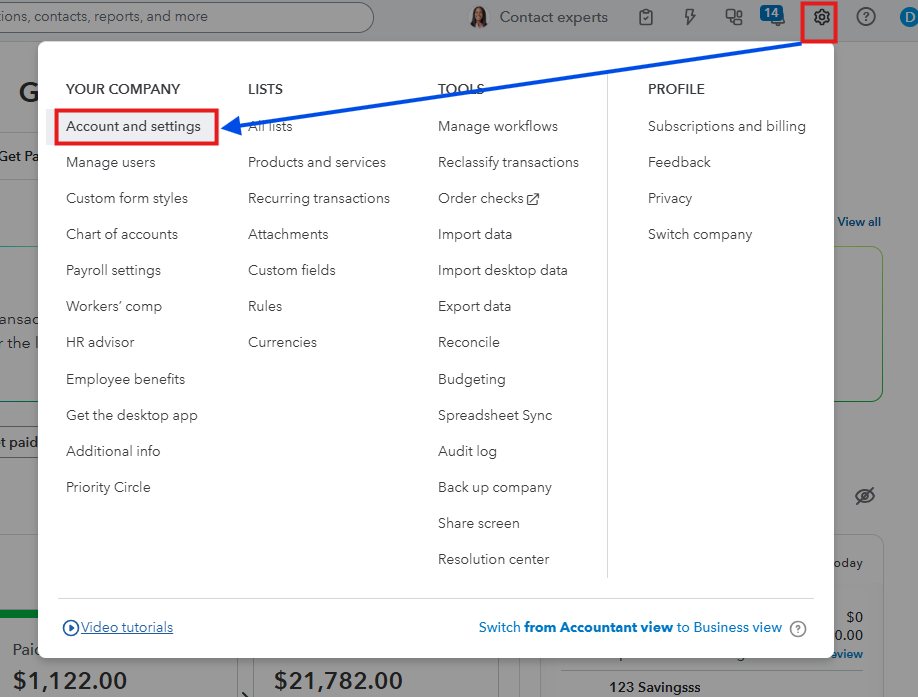Click the $21,782.00 amount
918x697 pixels.
point(338,681)
